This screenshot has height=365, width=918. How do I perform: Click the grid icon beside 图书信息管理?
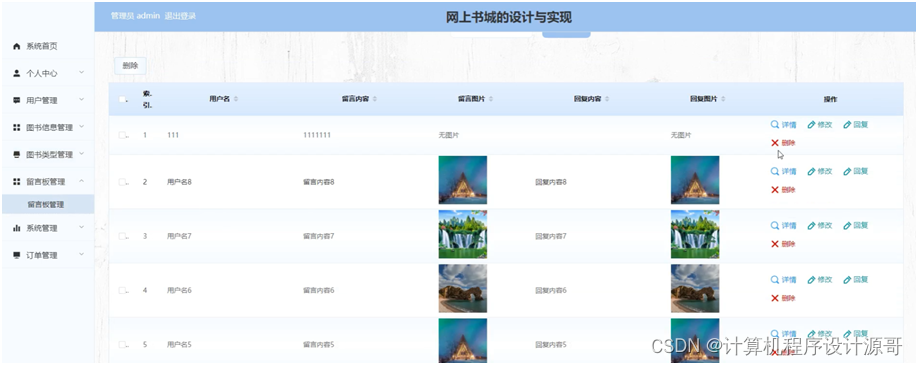tap(16, 127)
